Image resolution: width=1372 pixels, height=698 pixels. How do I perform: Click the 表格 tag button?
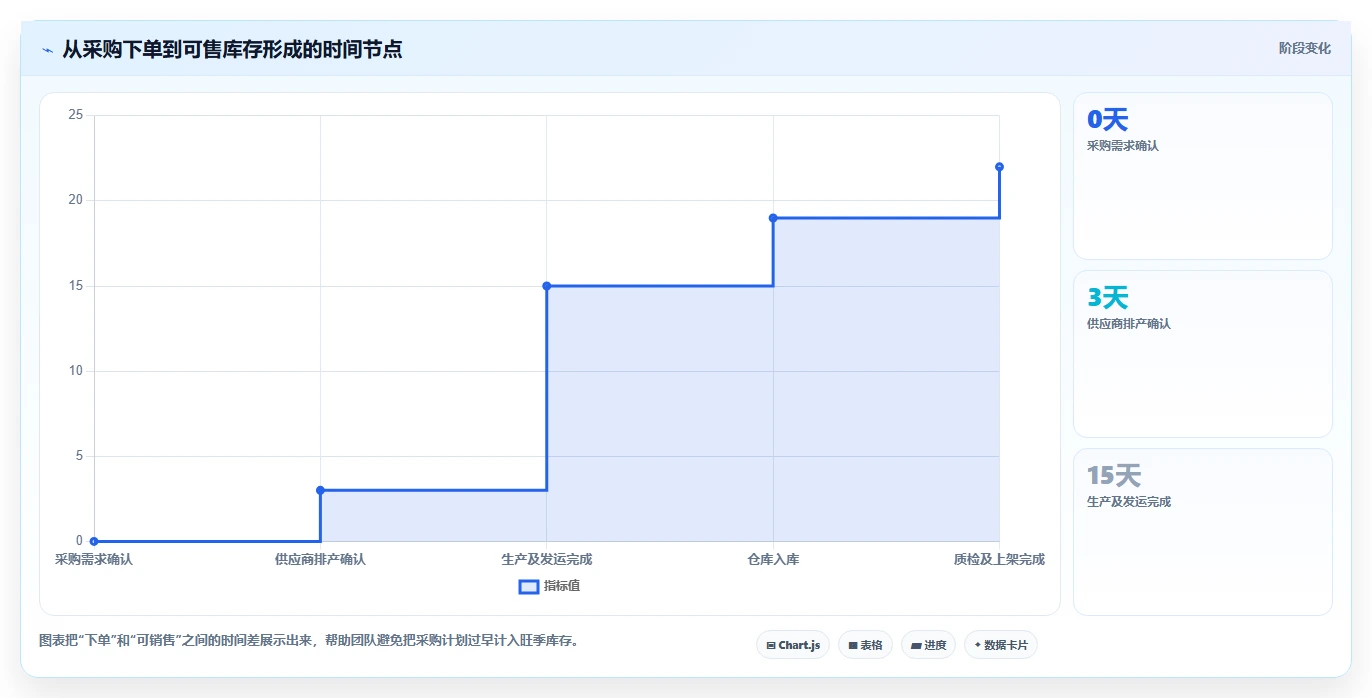pos(865,645)
